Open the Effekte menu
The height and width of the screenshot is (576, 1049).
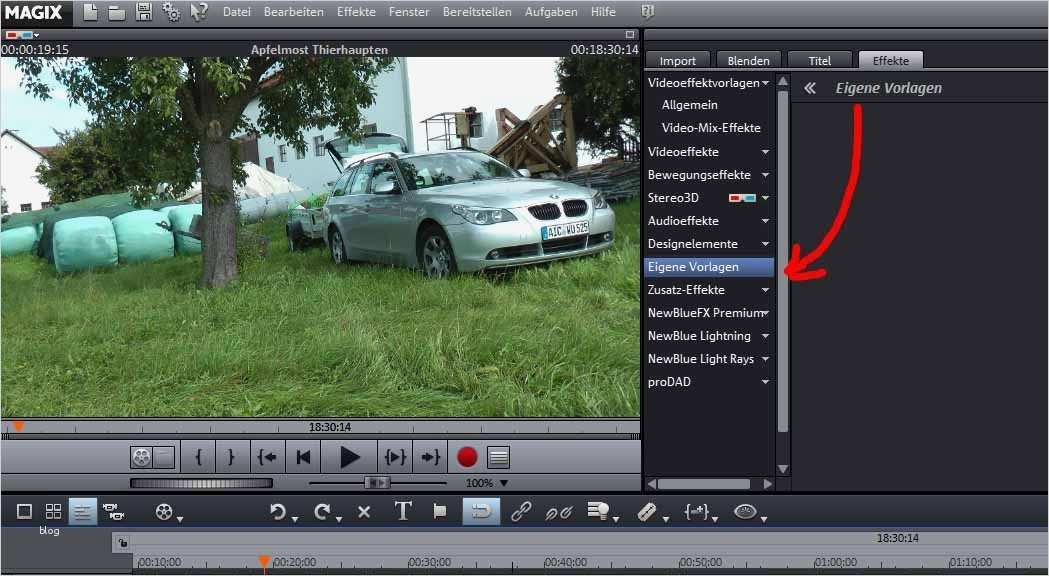point(356,12)
